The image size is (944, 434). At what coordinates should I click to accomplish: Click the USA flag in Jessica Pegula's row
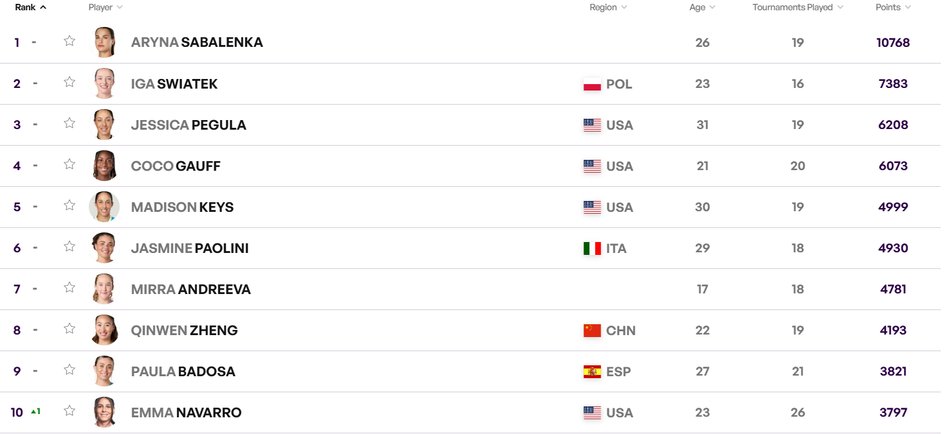592,125
